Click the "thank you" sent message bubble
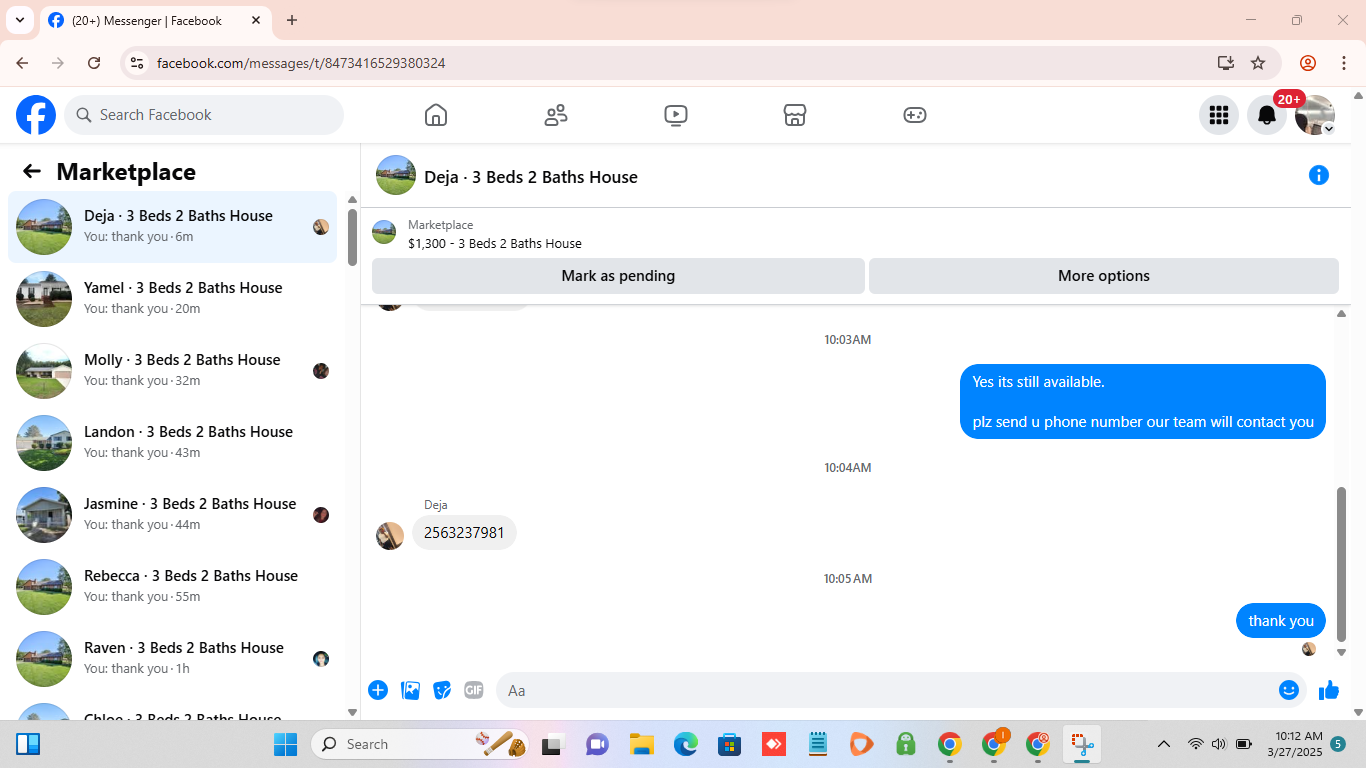This screenshot has width=1366, height=768. [1281, 621]
